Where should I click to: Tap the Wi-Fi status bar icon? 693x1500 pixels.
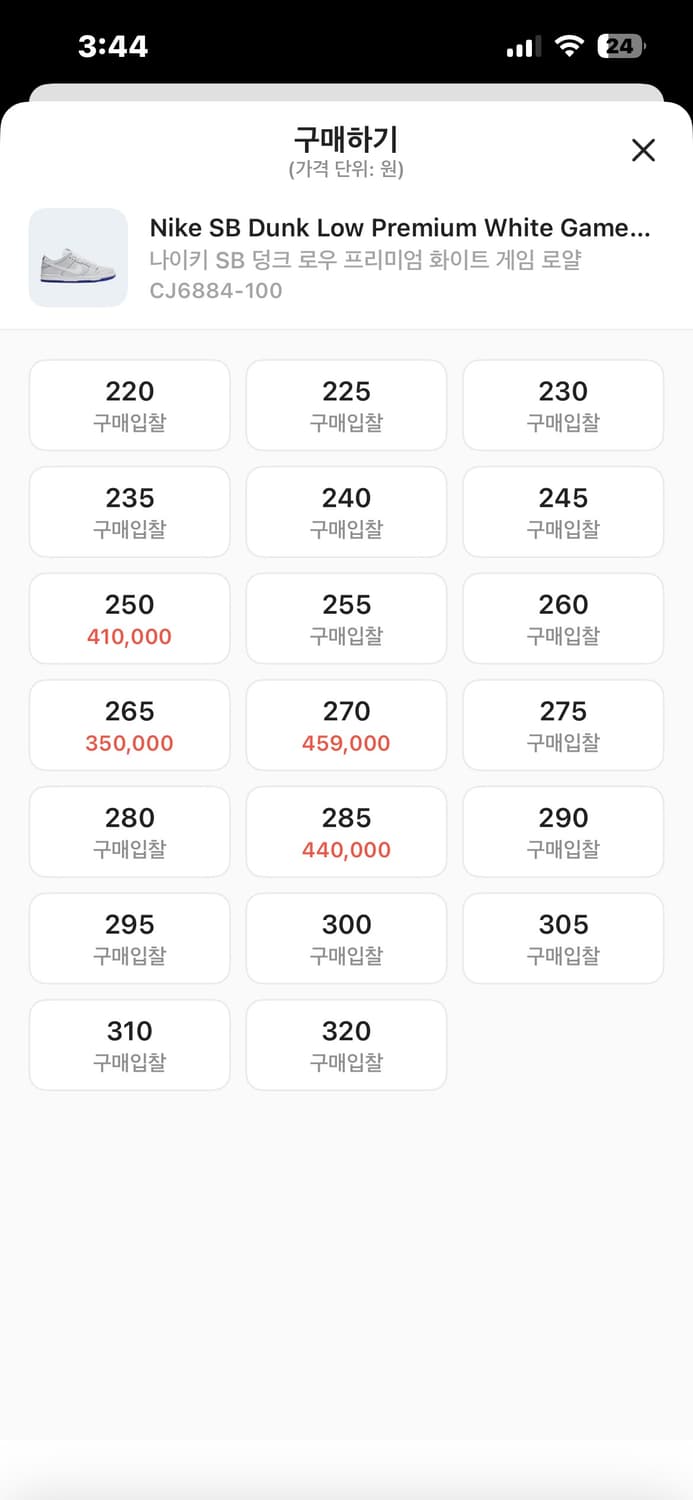tap(569, 46)
